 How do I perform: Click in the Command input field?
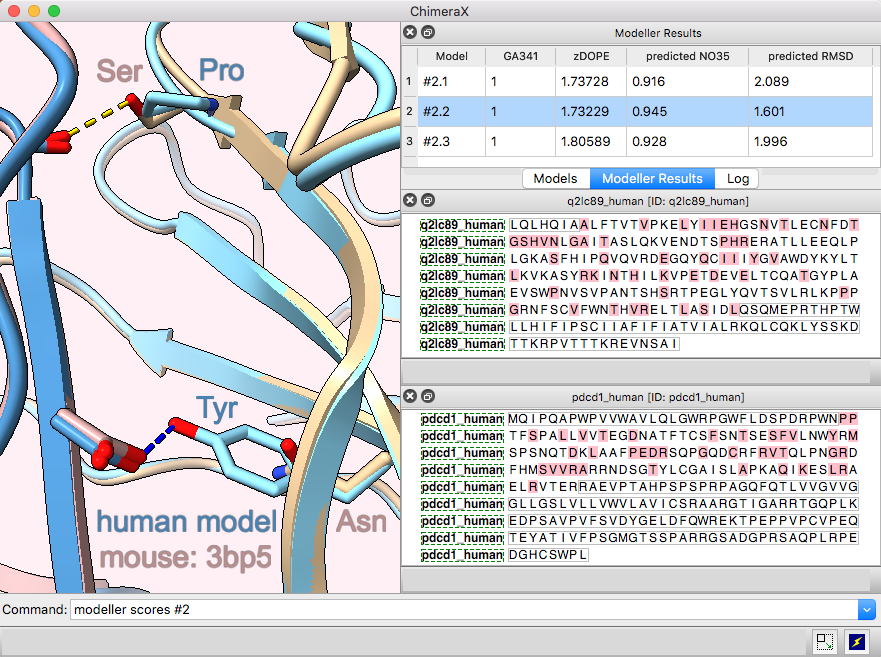[x=460, y=609]
